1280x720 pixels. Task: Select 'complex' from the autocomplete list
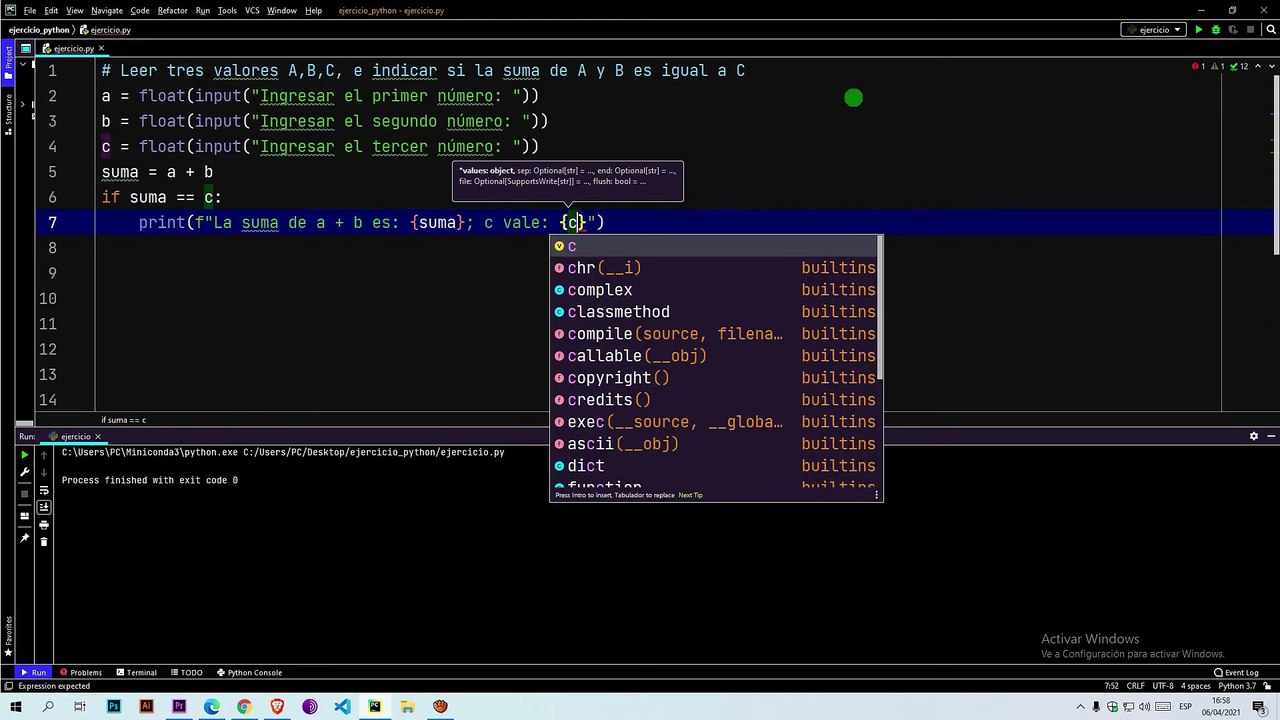click(716, 290)
